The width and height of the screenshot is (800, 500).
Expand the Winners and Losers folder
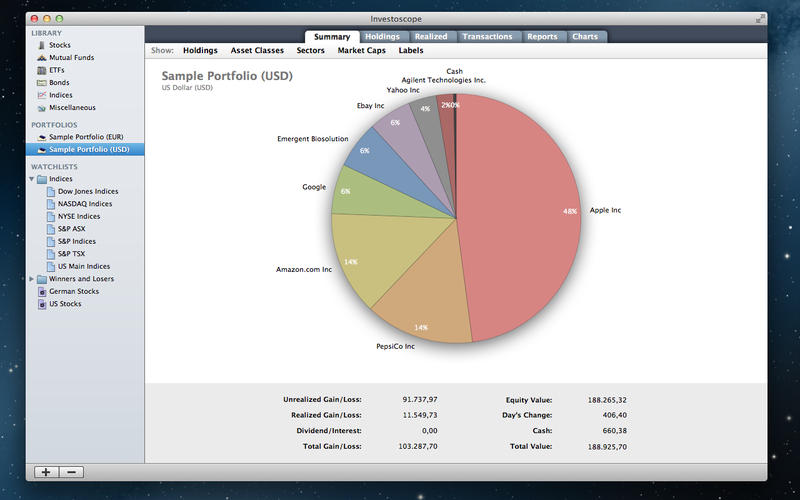point(31,279)
